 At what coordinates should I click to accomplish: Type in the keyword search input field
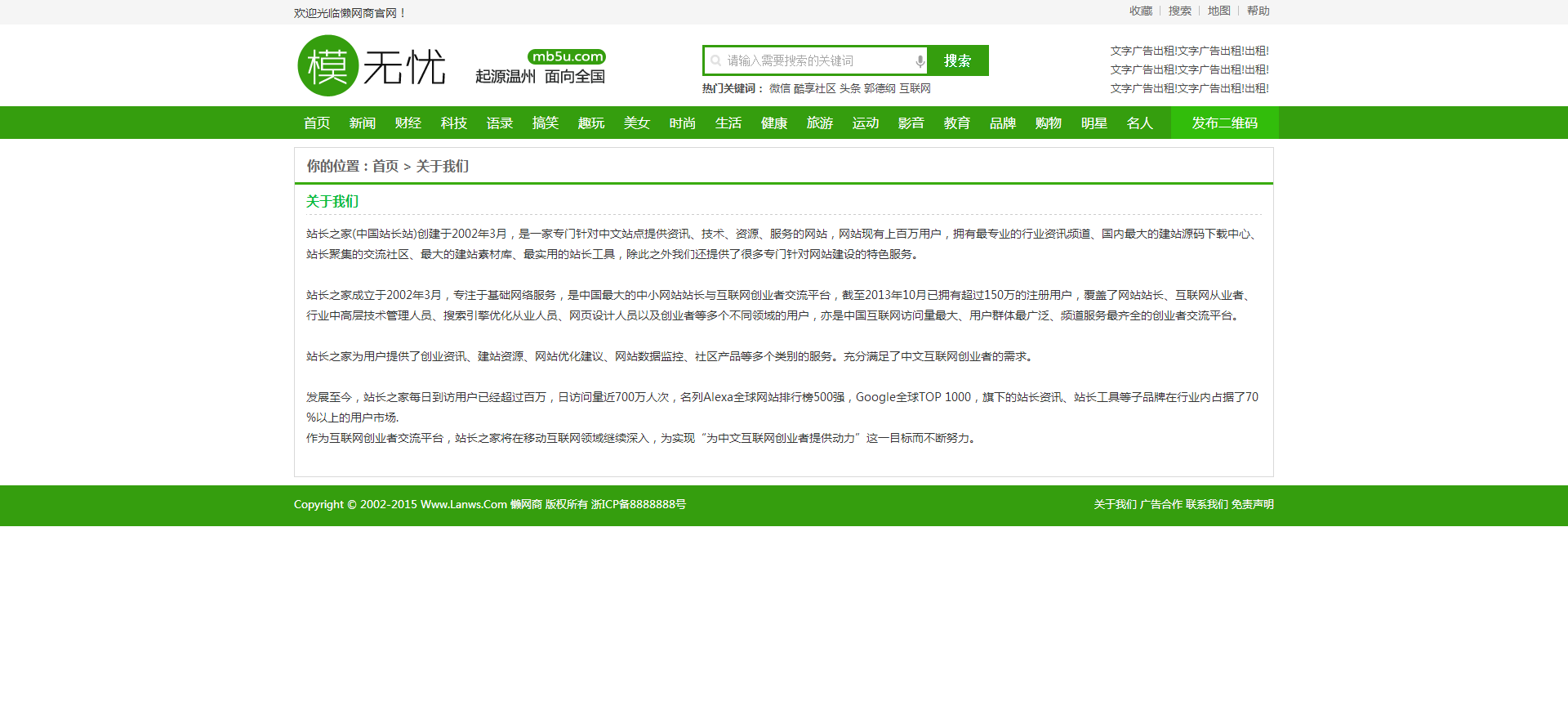click(817, 61)
